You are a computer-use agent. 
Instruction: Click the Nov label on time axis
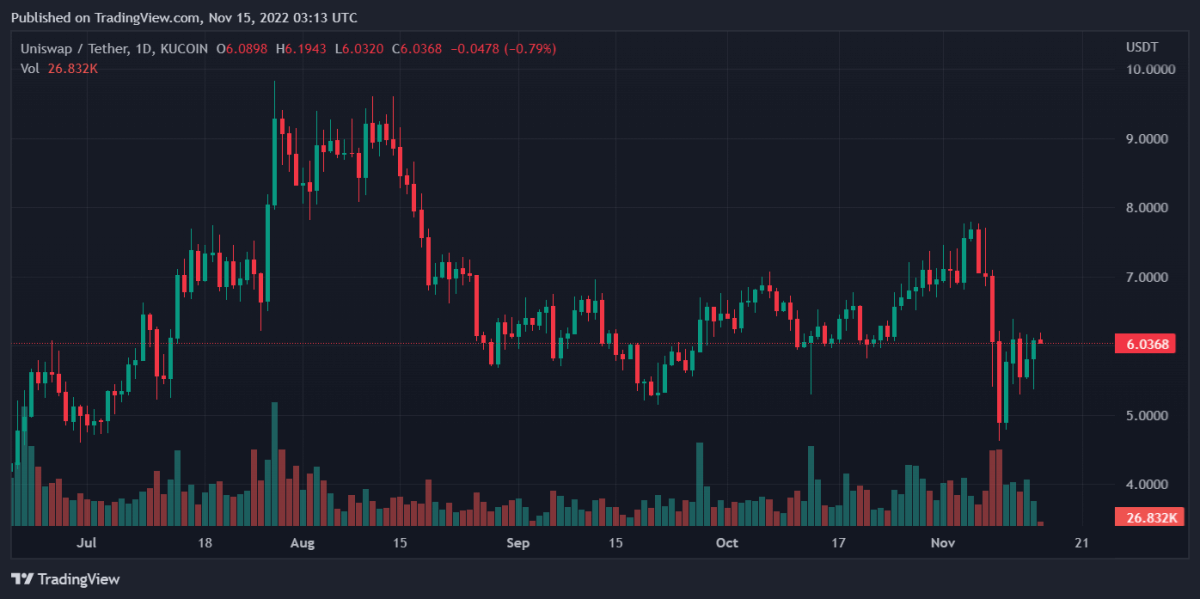(x=942, y=543)
